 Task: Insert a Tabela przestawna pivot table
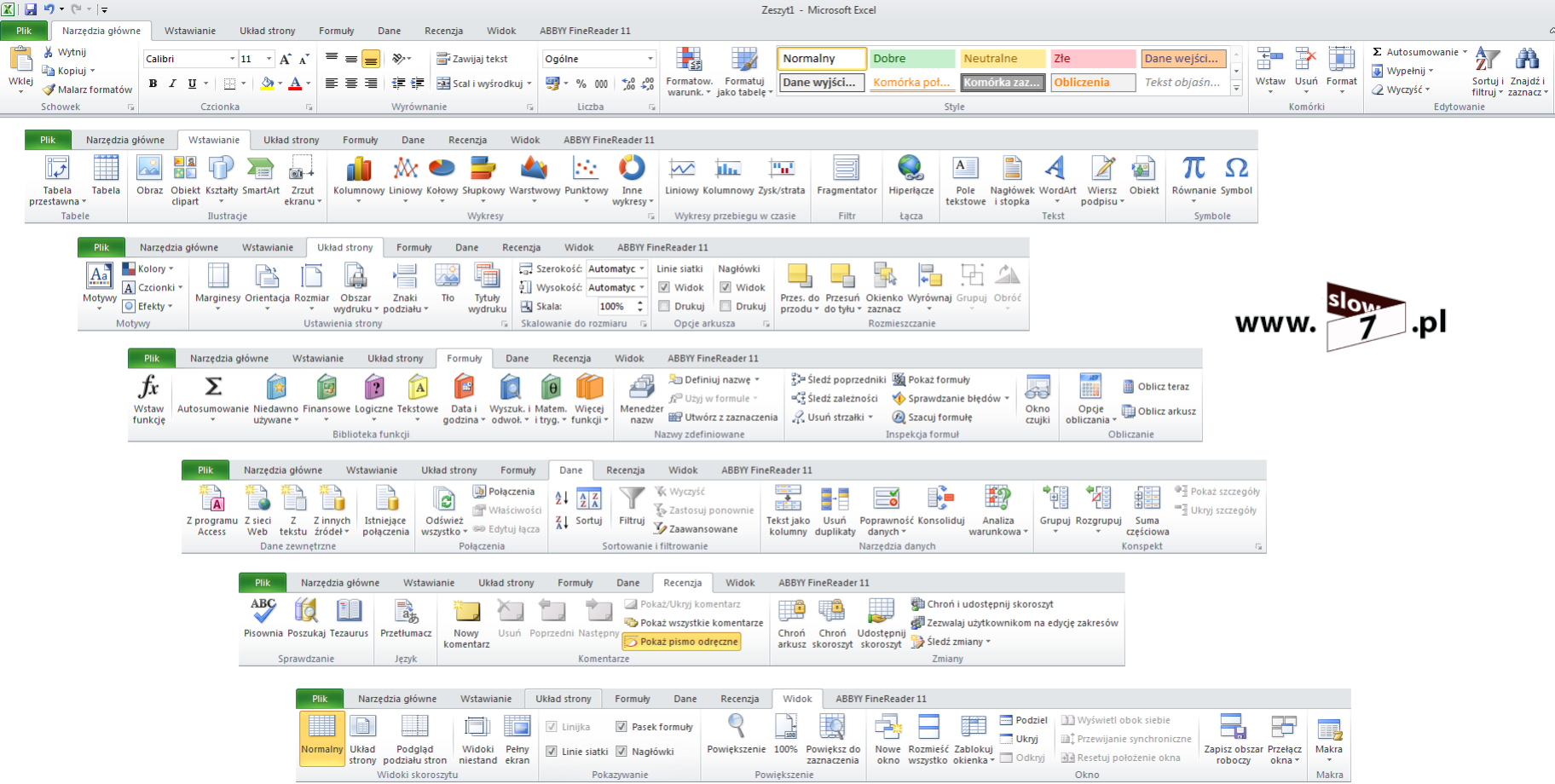tap(57, 180)
